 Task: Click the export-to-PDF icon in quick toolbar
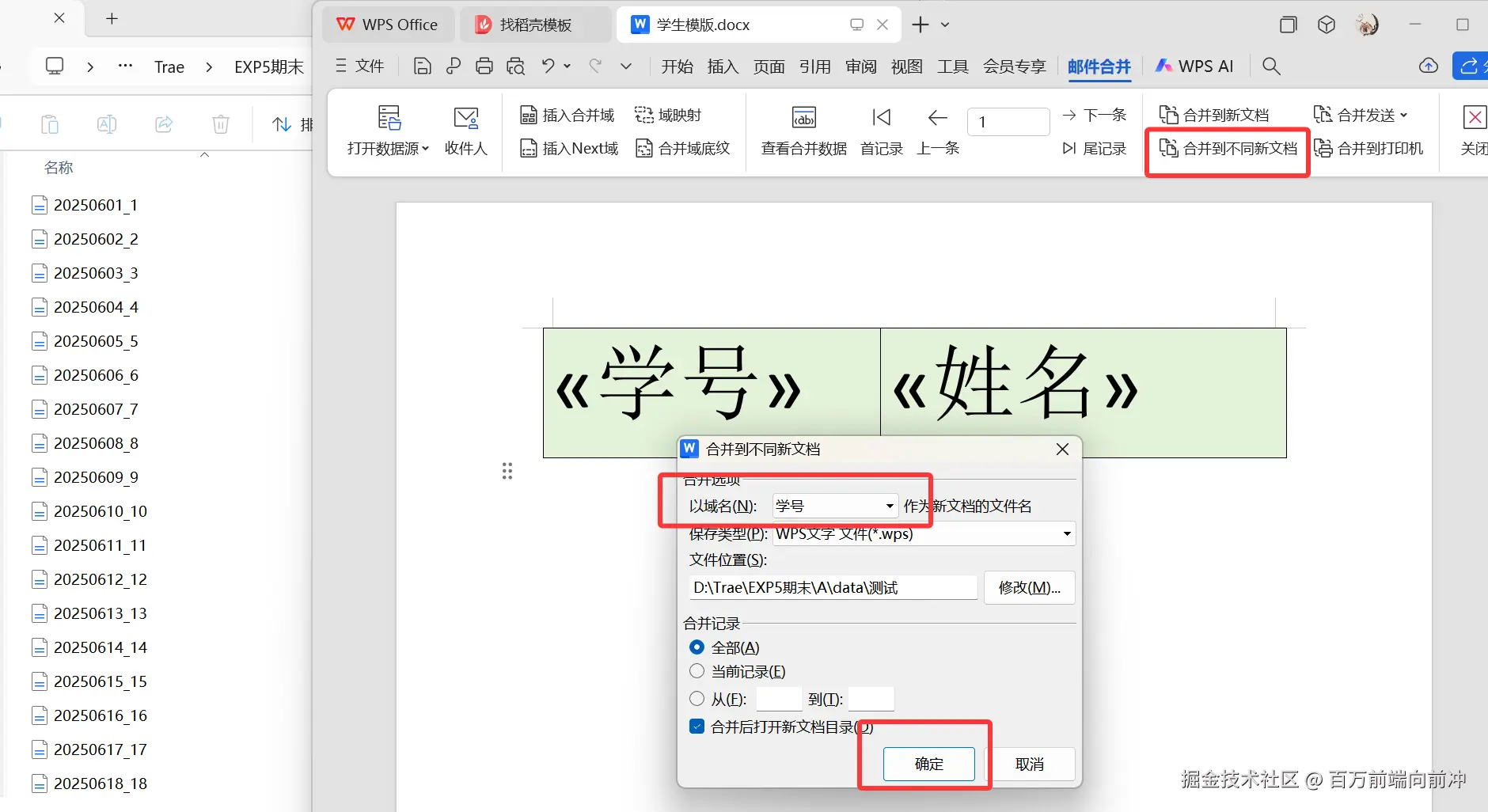pyautogui.click(x=454, y=66)
